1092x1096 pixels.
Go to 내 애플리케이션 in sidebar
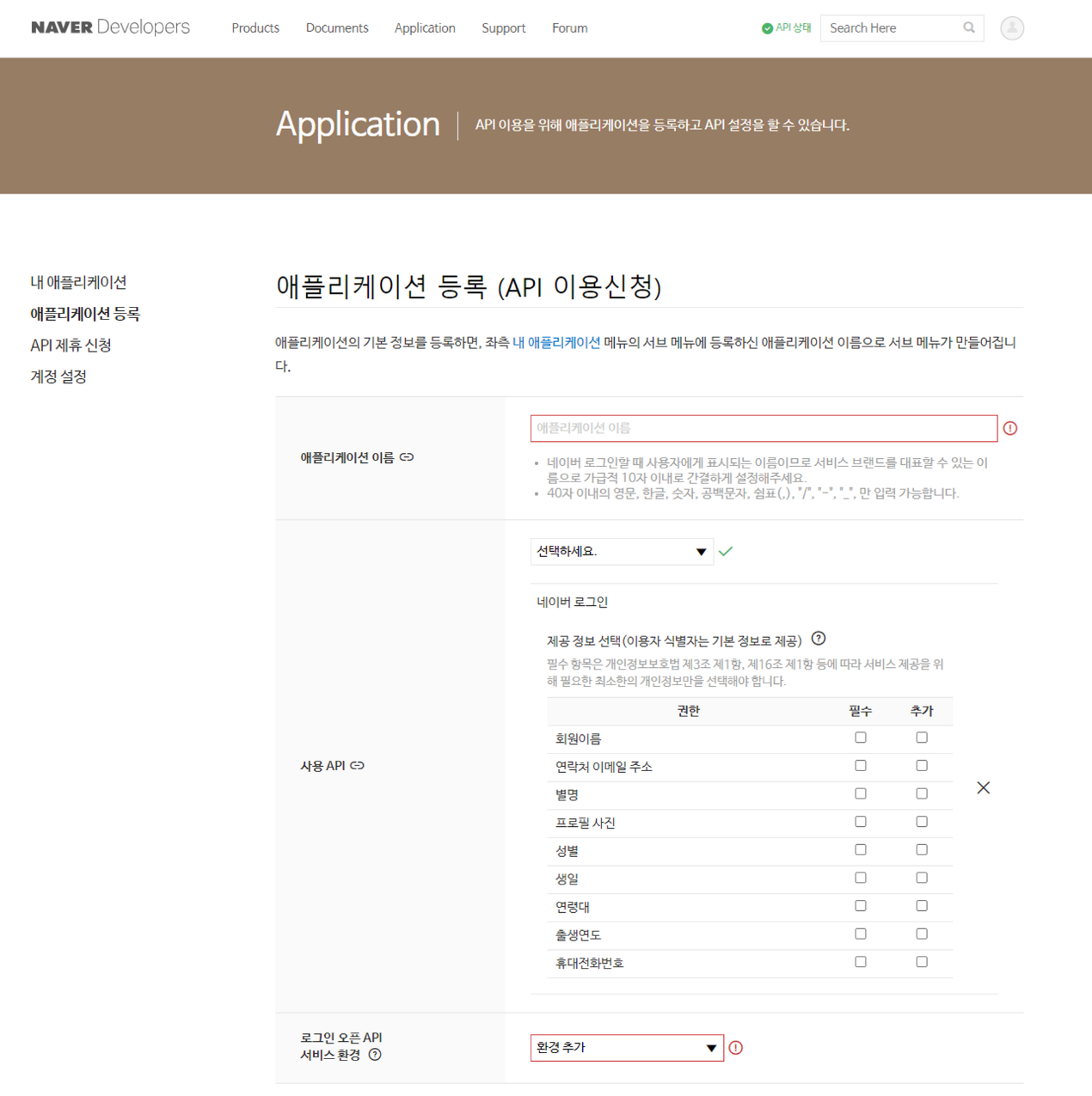(x=78, y=282)
